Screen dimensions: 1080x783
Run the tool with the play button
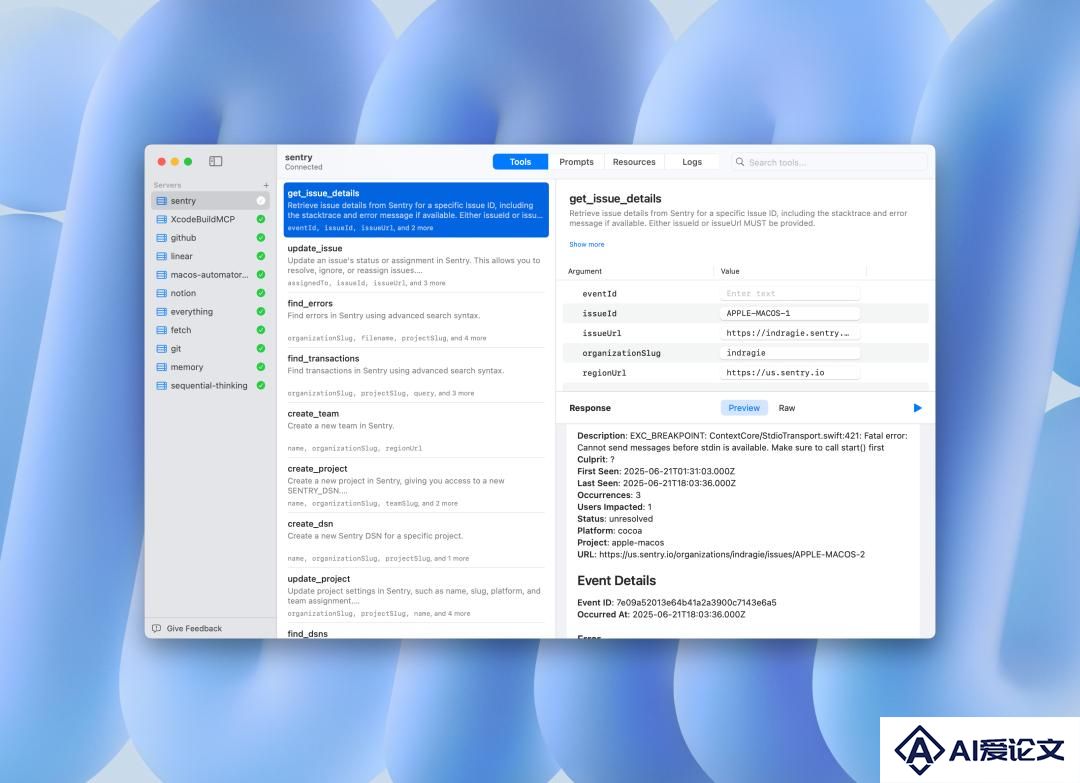(917, 408)
